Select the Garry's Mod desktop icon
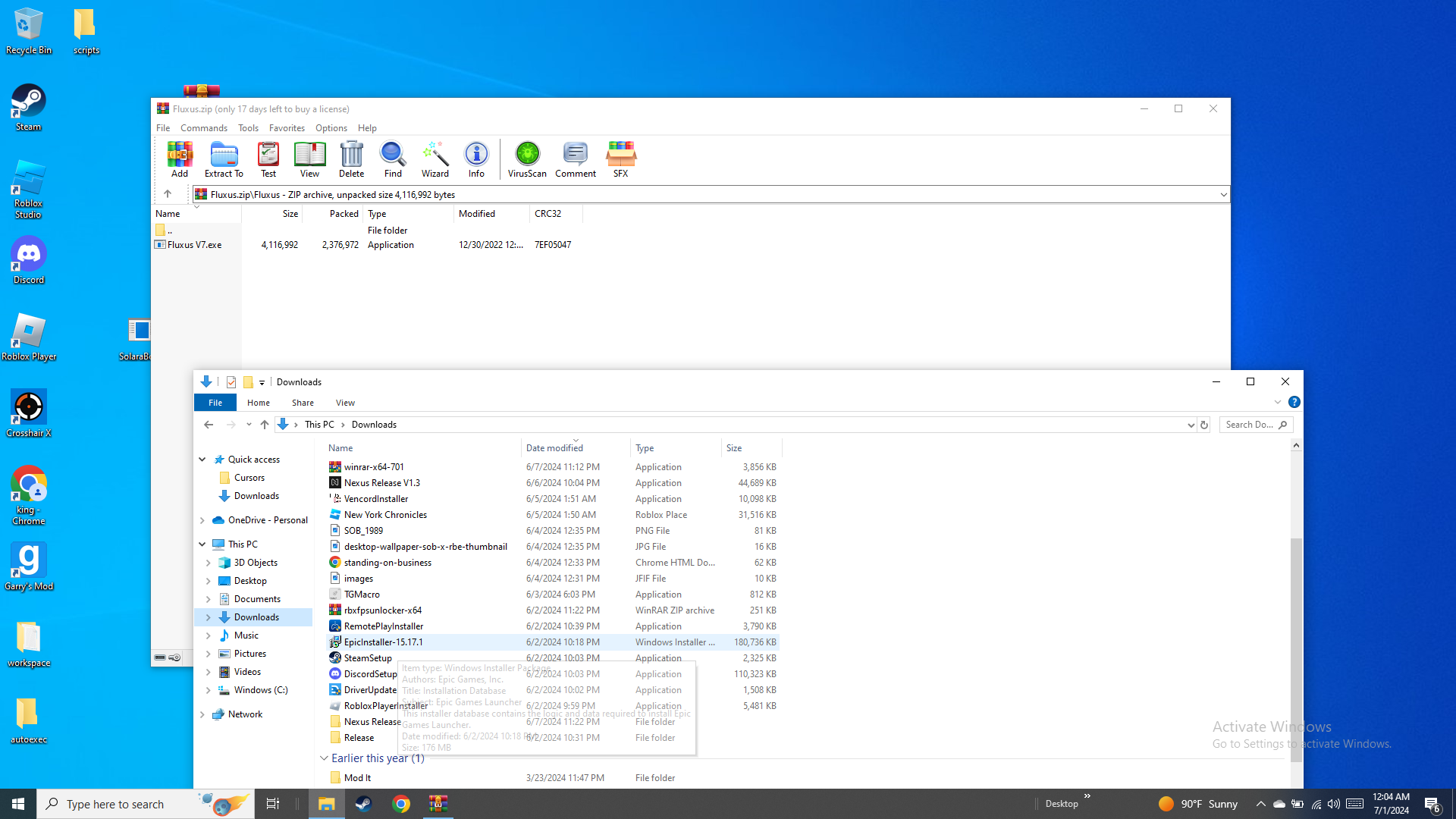Viewport: 1456px width, 819px height. coord(29,567)
